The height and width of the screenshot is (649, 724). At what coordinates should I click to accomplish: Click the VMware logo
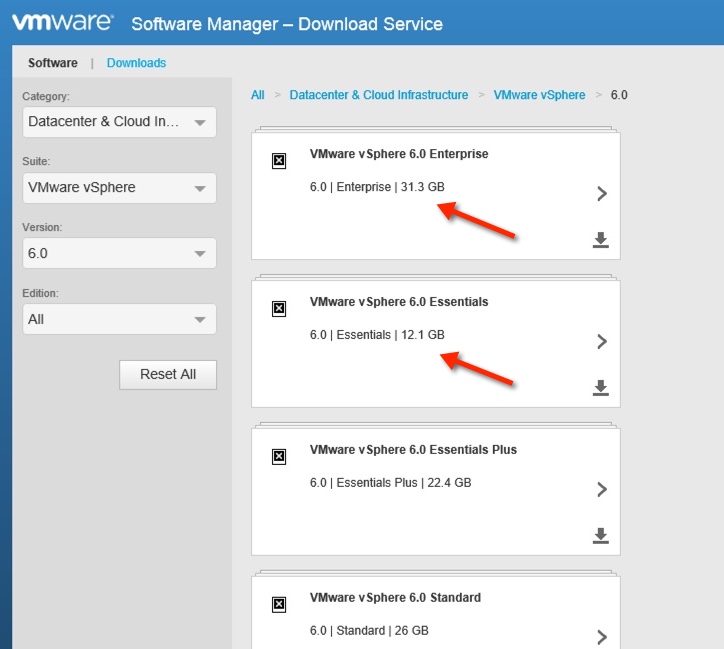[x=62, y=23]
